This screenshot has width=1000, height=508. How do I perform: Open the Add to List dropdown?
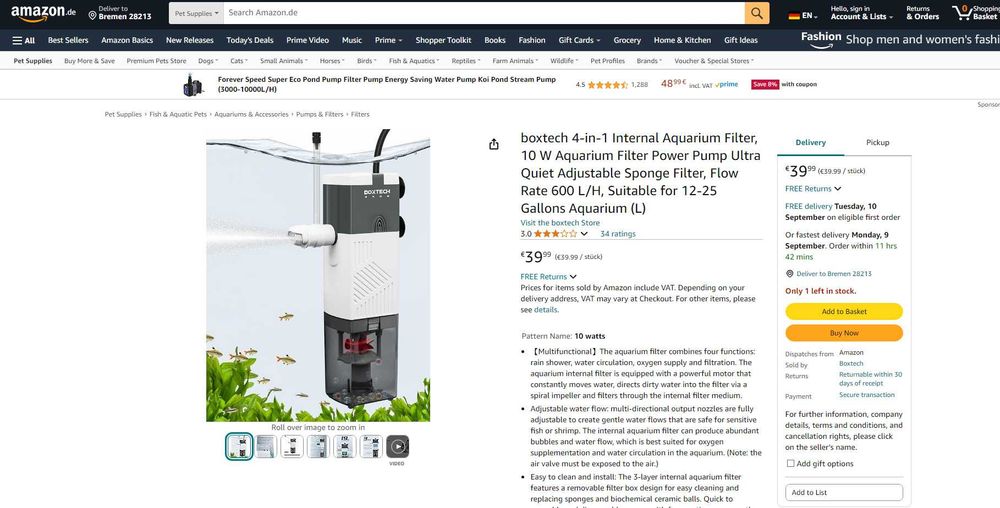click(x=844, y=492)
